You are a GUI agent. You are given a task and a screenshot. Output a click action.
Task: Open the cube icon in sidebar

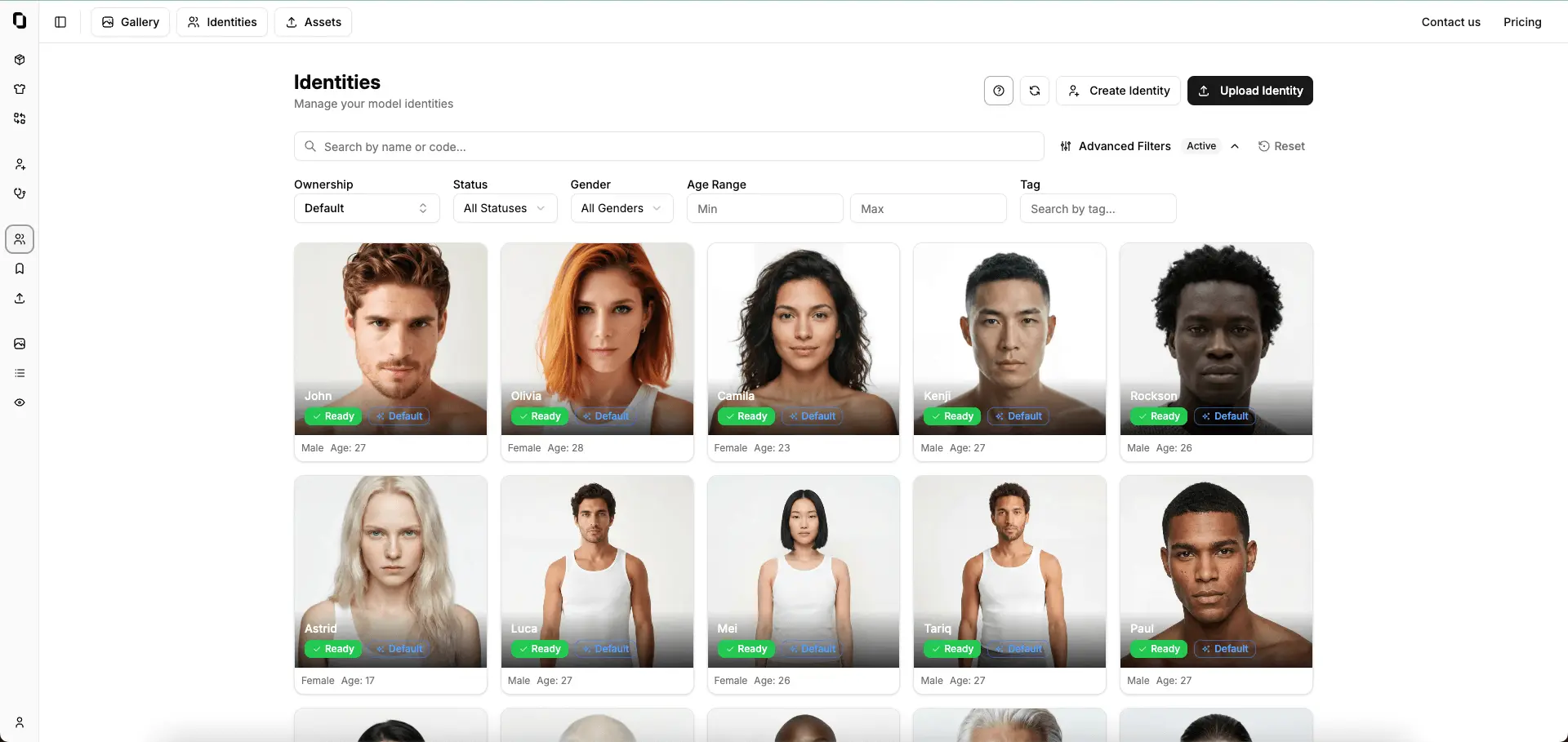click(20, 60)
